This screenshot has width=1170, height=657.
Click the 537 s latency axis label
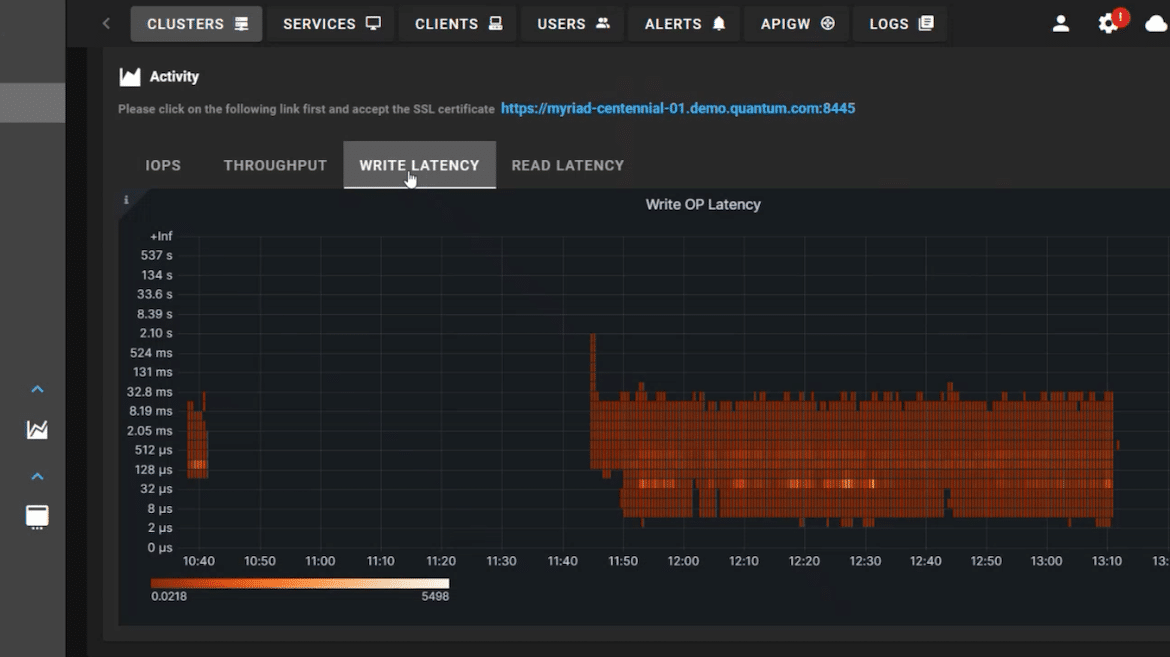(x=156, y=255)
